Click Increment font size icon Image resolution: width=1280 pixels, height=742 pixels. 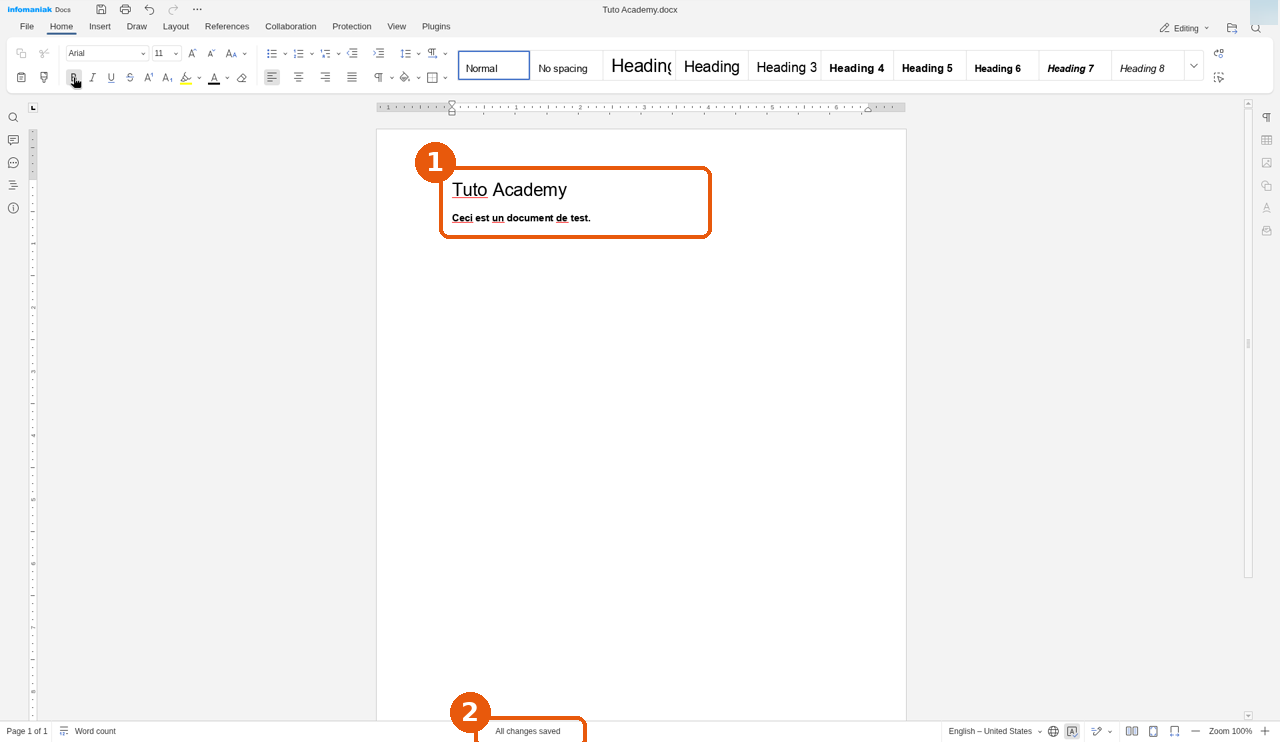(x=193, y=53)
